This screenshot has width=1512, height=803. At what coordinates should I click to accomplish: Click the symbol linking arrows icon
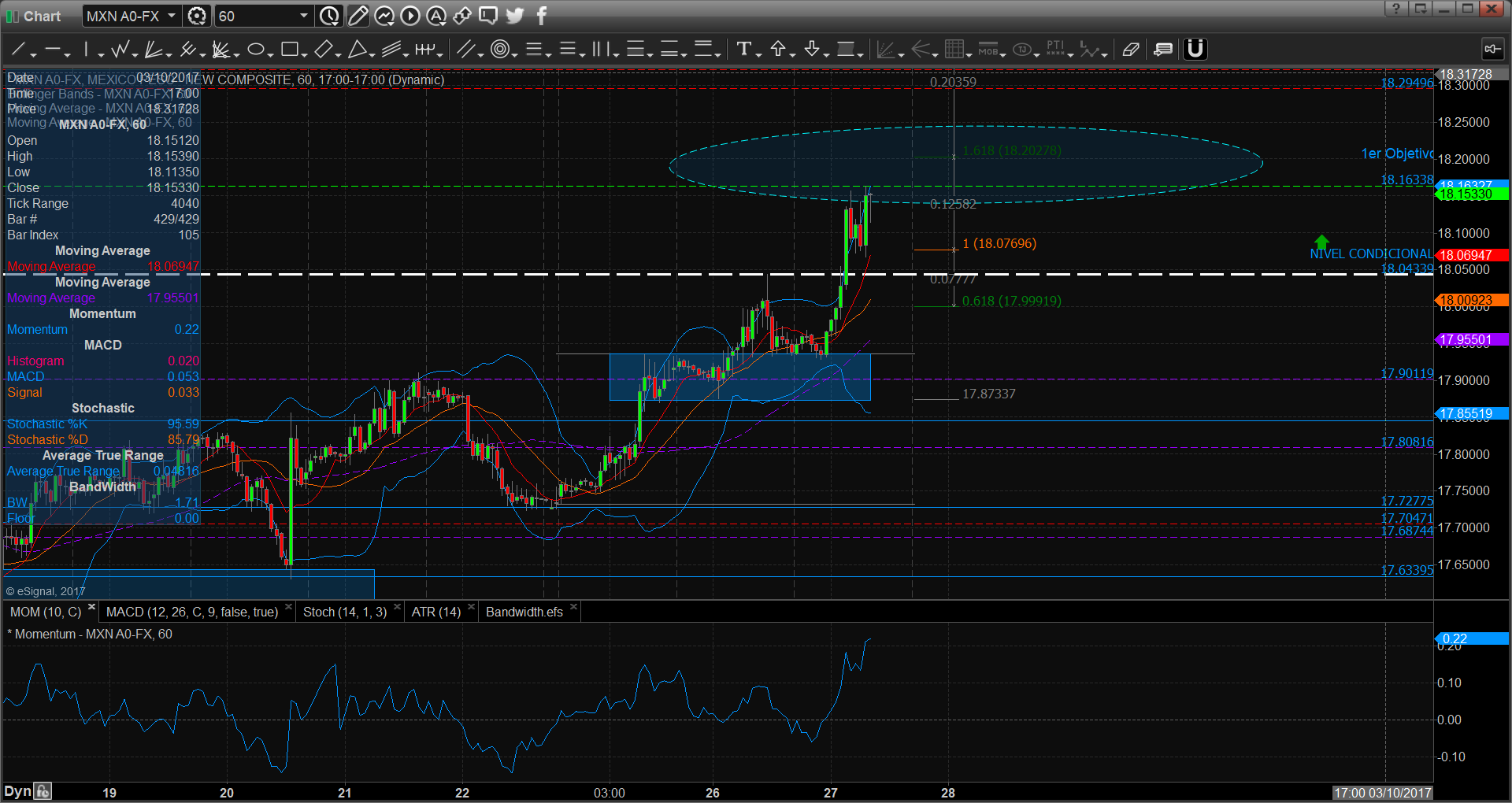click(x=462, y=16)
